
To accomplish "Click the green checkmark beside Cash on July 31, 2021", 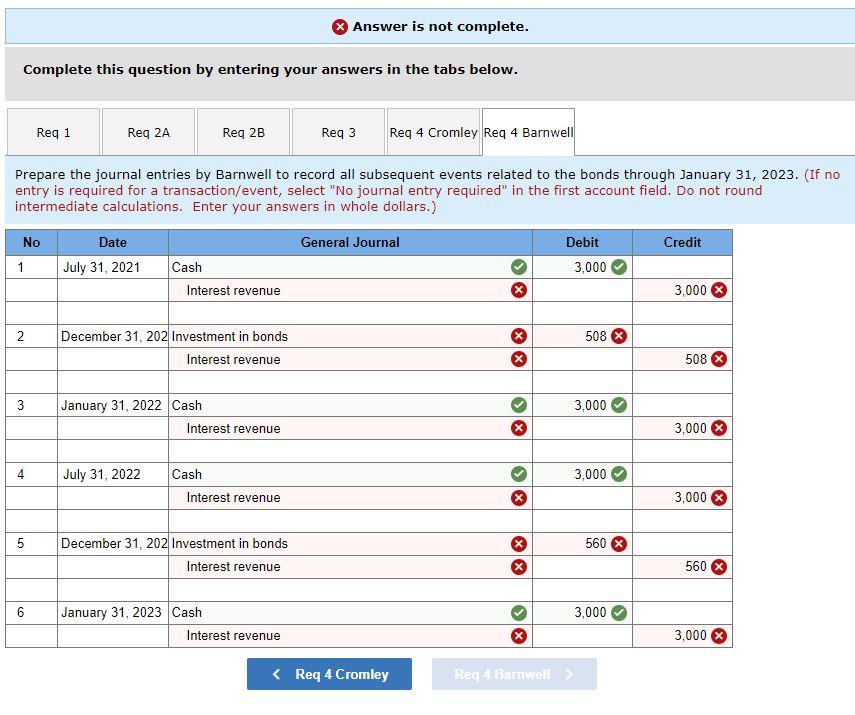I will click(518, 267).
